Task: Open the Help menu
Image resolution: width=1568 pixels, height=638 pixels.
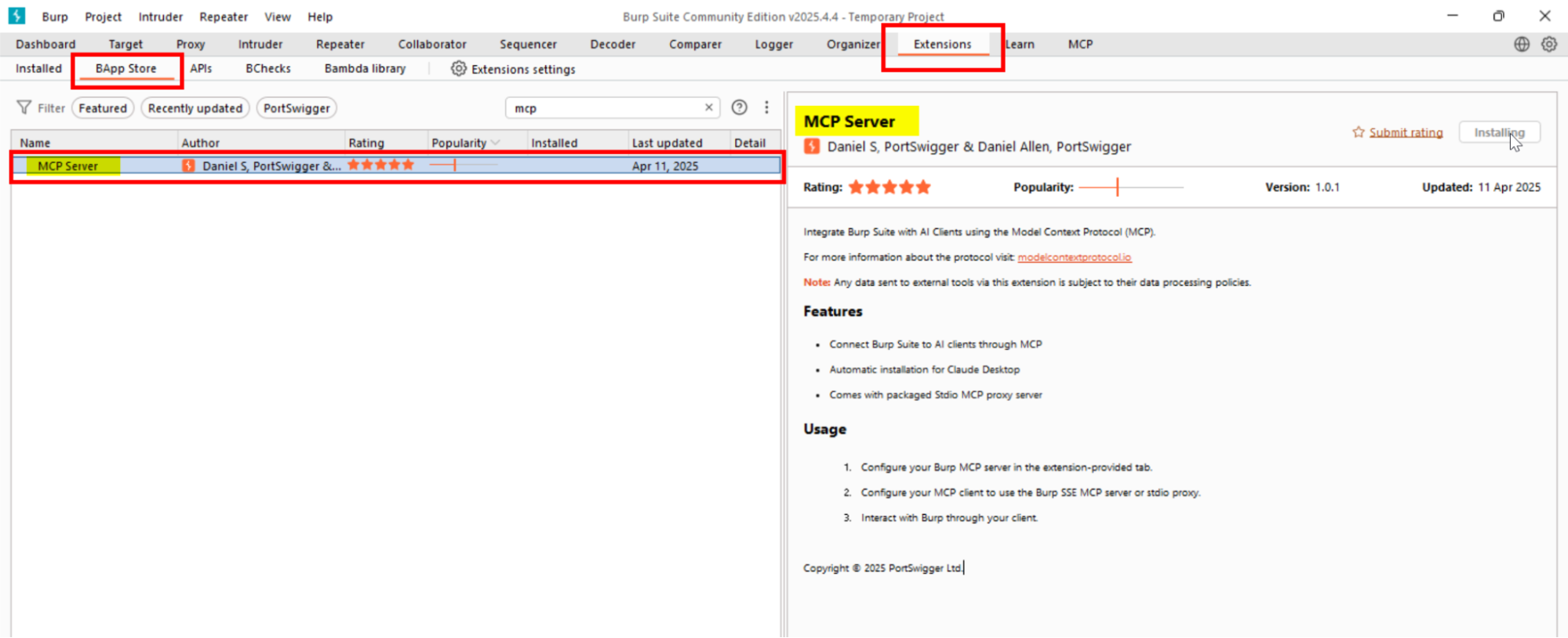Action: 320,16
